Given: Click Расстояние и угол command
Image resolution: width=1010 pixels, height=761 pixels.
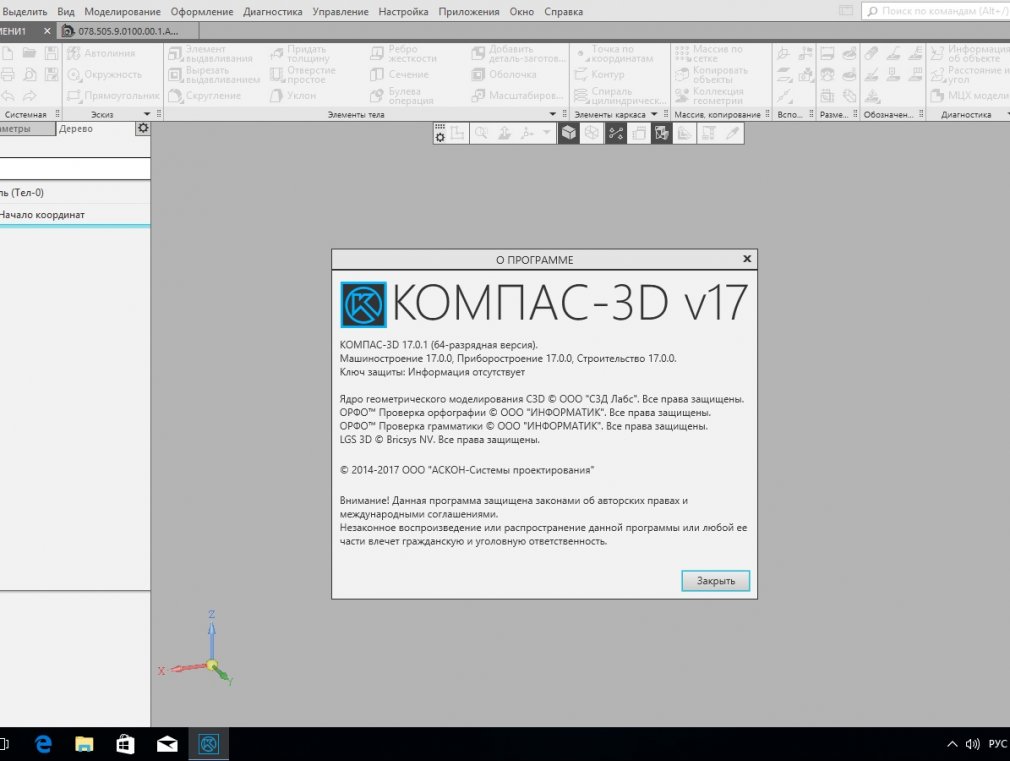Looking at the screenshot, I should click(969, 75).
